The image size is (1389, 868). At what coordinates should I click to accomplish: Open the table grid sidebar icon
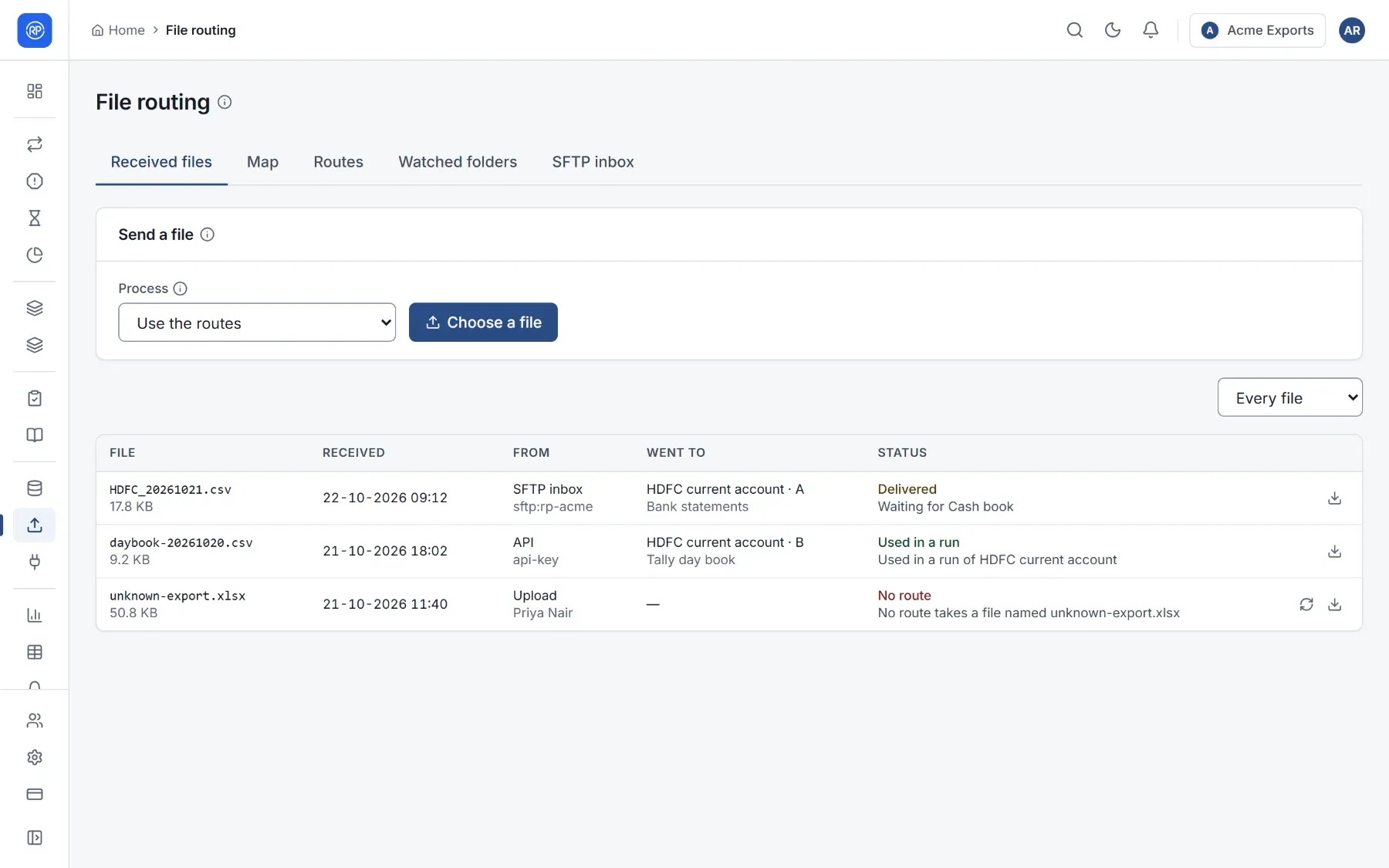pyautogui.click(x=35, y=653)
